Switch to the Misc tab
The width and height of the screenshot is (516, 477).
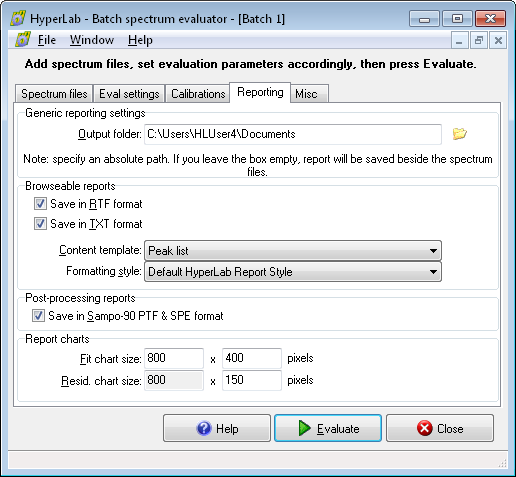tap(310, 94)
